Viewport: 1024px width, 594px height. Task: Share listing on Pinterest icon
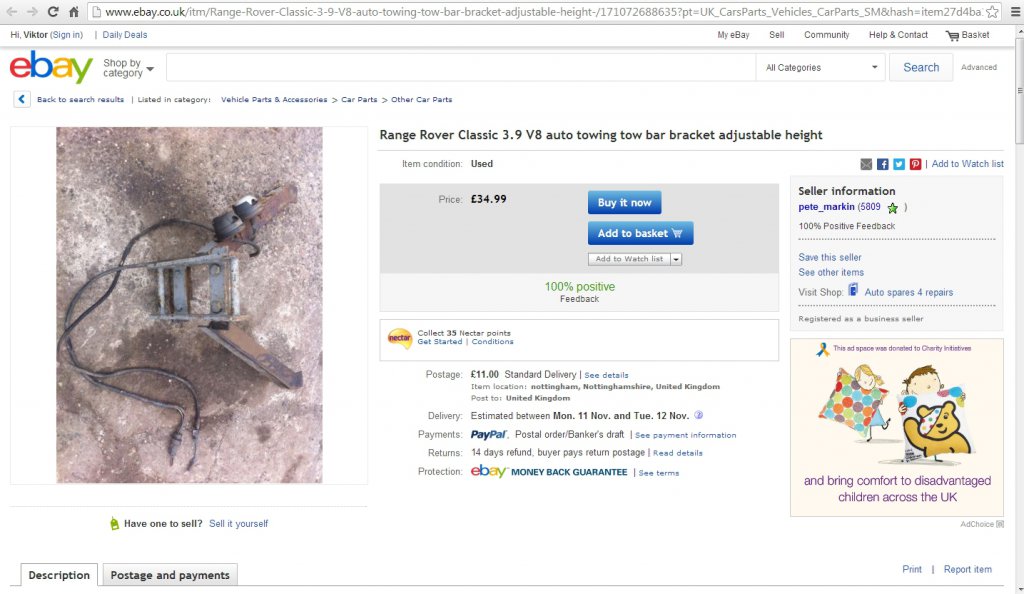click(x=916, y=164)
